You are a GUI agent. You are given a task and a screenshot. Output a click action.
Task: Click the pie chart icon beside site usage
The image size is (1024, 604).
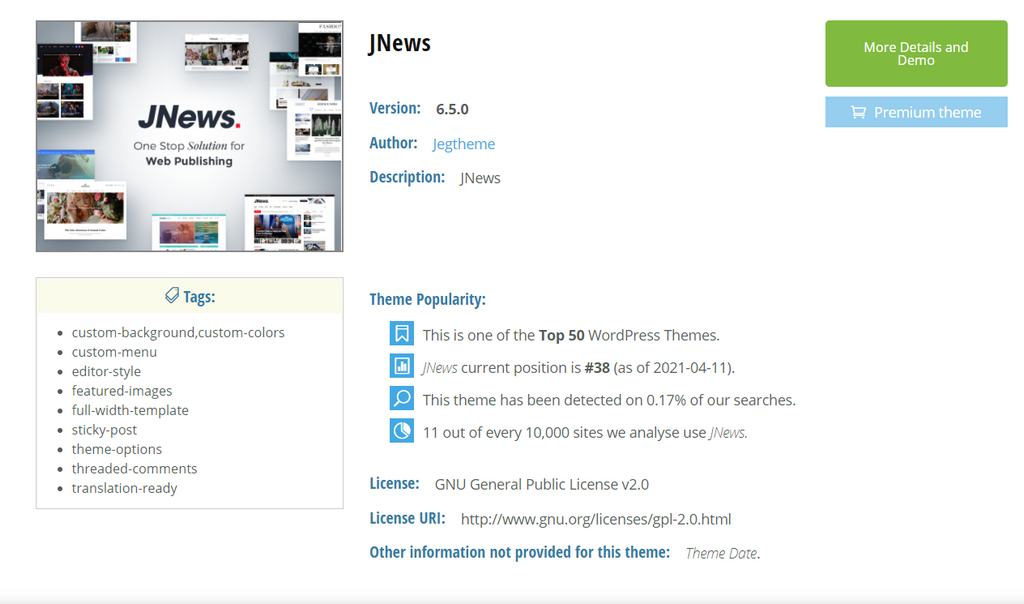[401, 431]
